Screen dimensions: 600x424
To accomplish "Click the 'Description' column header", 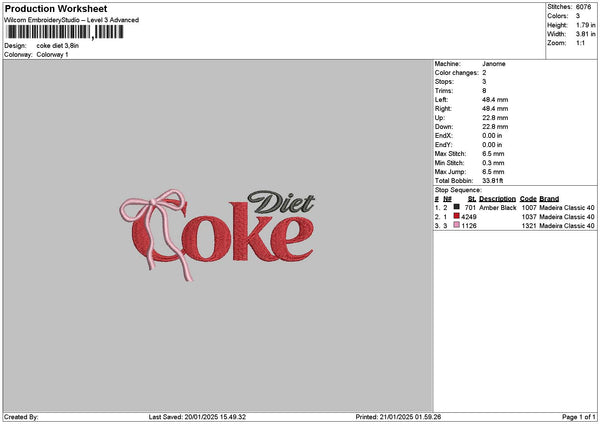I will tap(497, 199).
